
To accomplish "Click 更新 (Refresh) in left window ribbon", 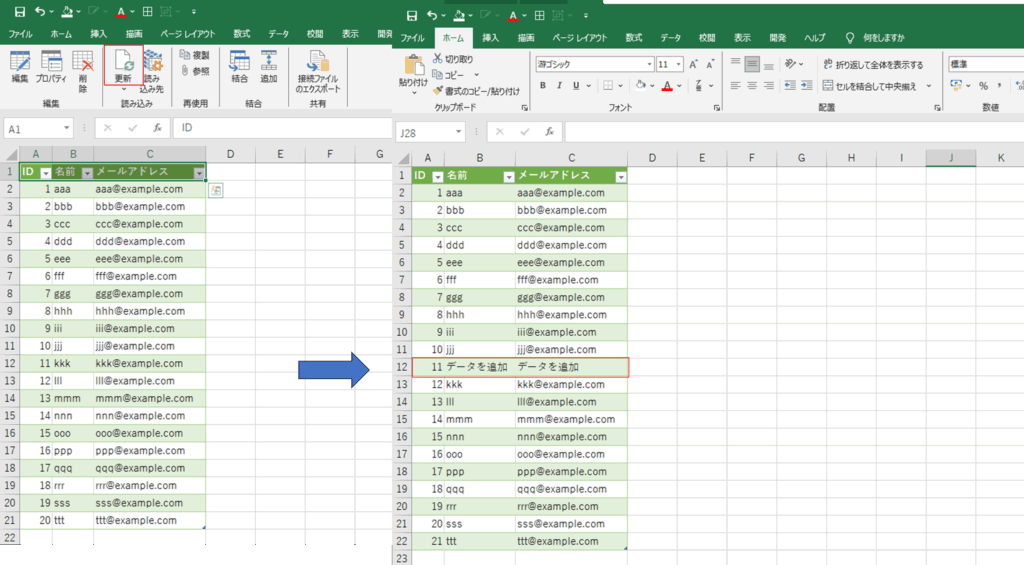I will (x=123, y=67).
